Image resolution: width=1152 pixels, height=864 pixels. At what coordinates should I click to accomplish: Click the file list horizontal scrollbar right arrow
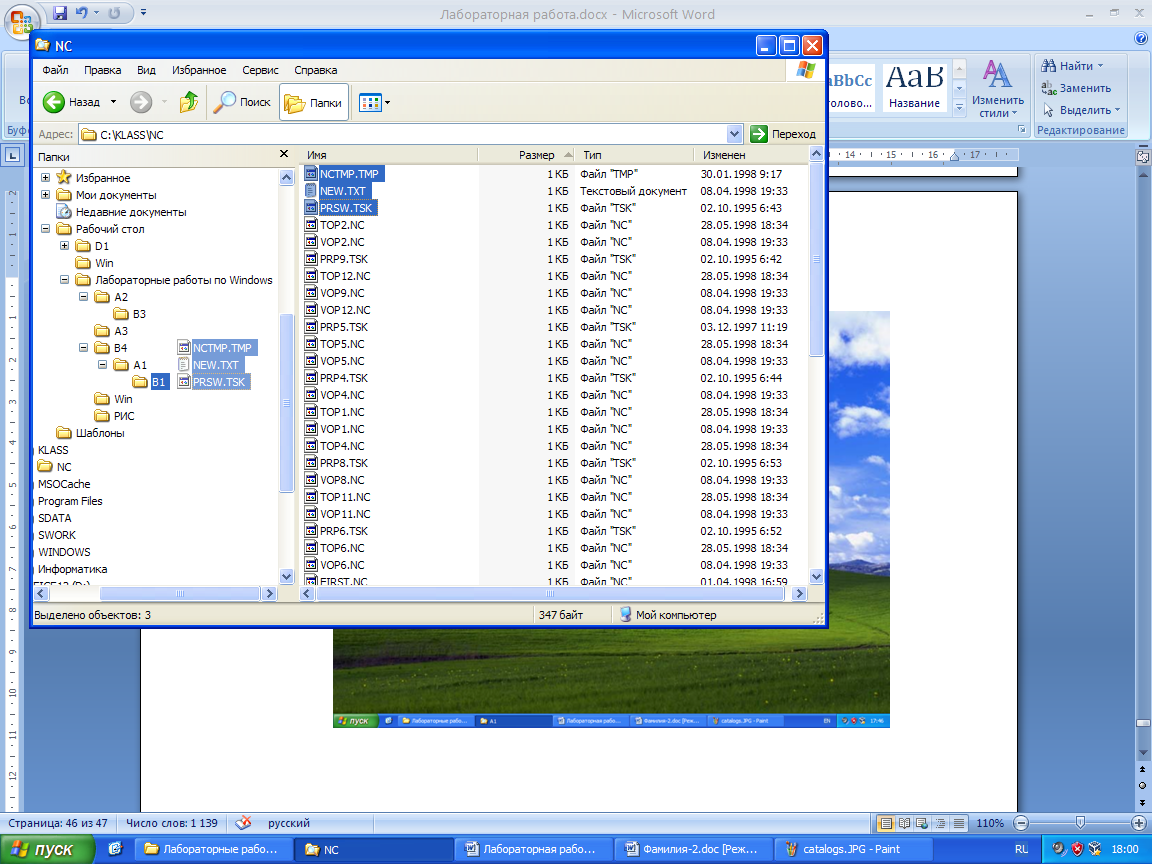[x=799, y=594]
